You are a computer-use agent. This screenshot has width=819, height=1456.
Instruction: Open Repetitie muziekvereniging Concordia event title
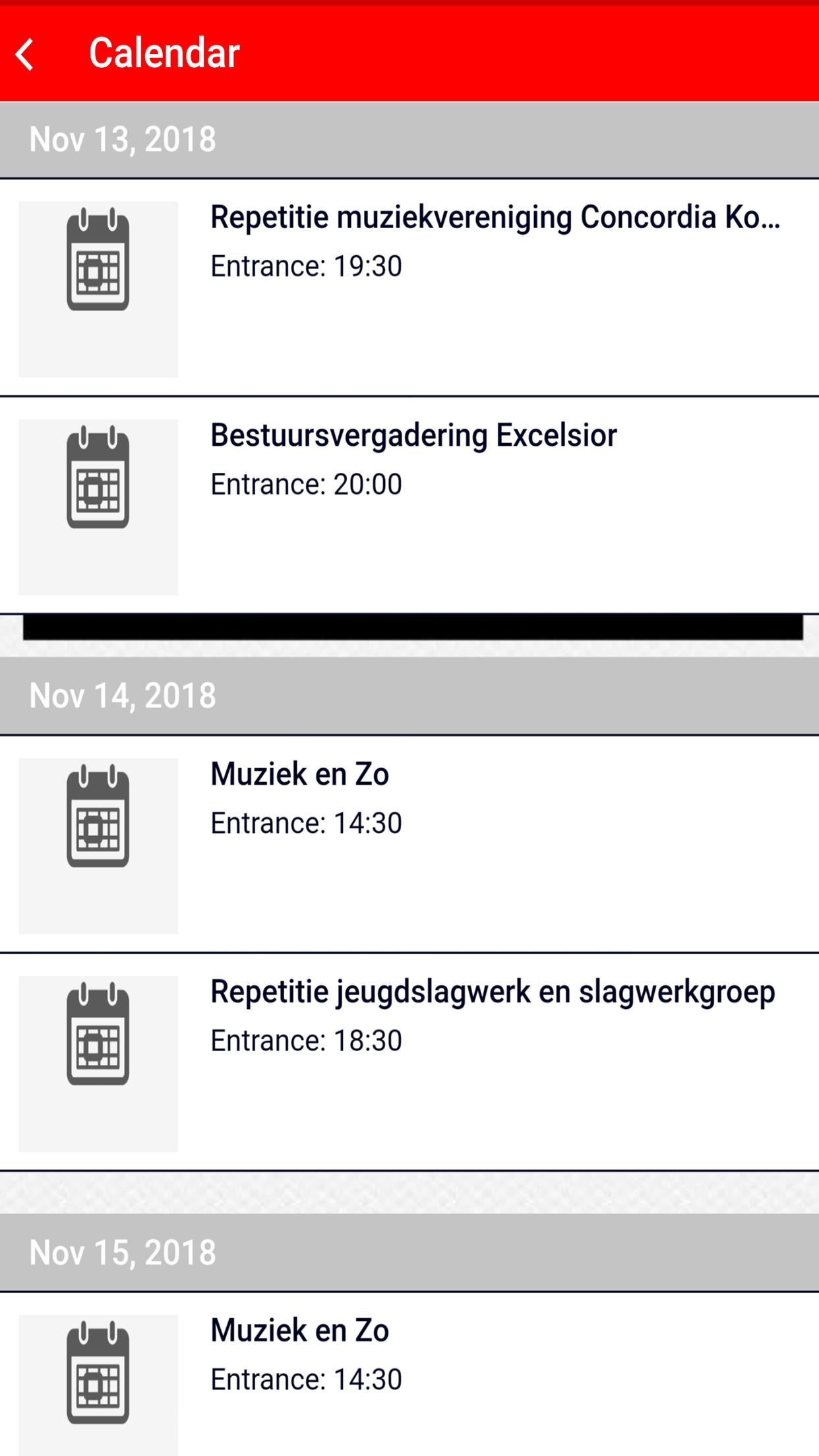495,217
